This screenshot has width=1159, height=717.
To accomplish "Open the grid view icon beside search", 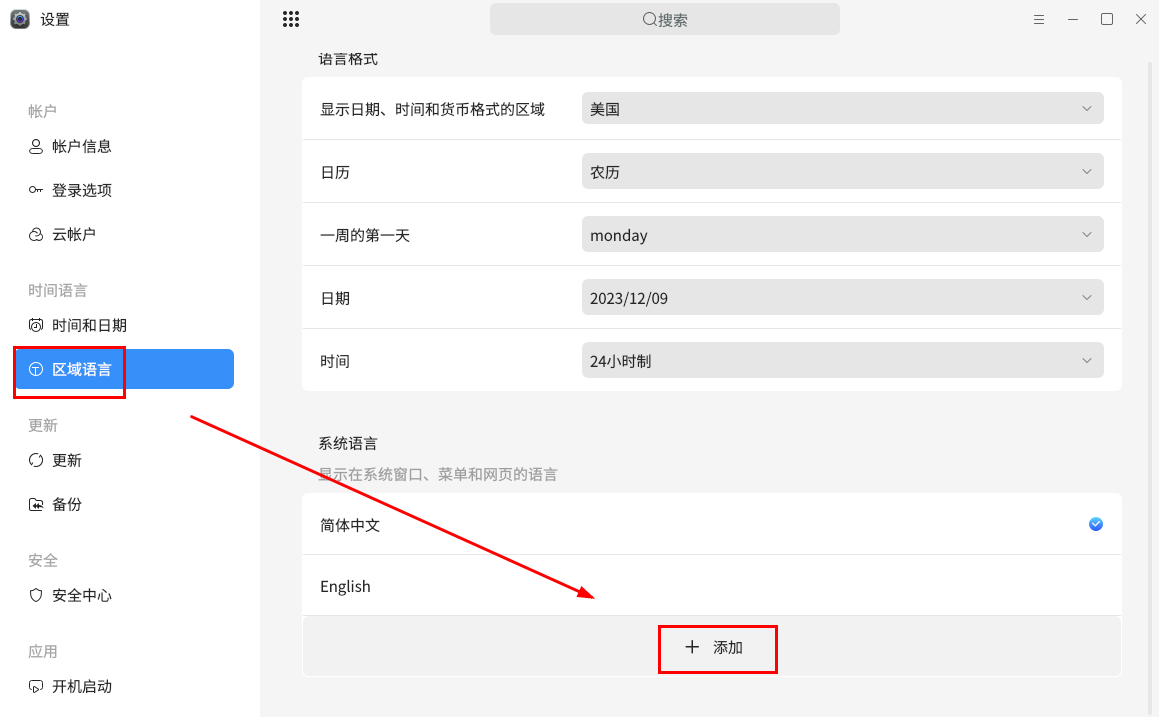I will [291, 19].
